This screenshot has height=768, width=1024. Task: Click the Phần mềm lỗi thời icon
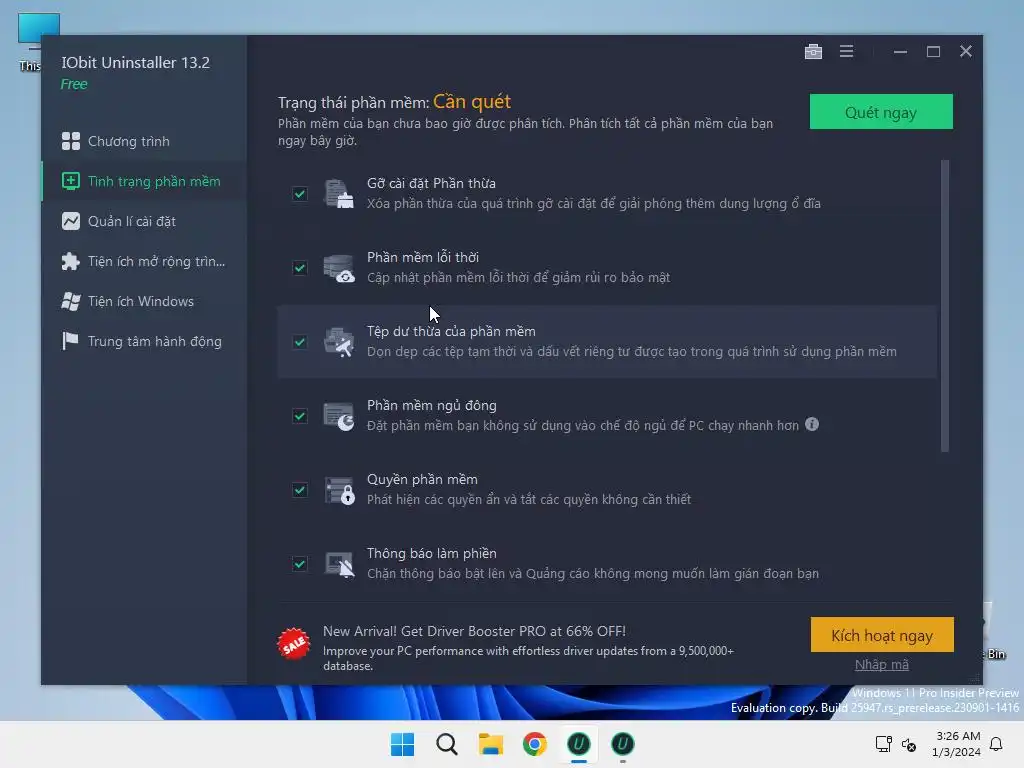pos(339,268)
